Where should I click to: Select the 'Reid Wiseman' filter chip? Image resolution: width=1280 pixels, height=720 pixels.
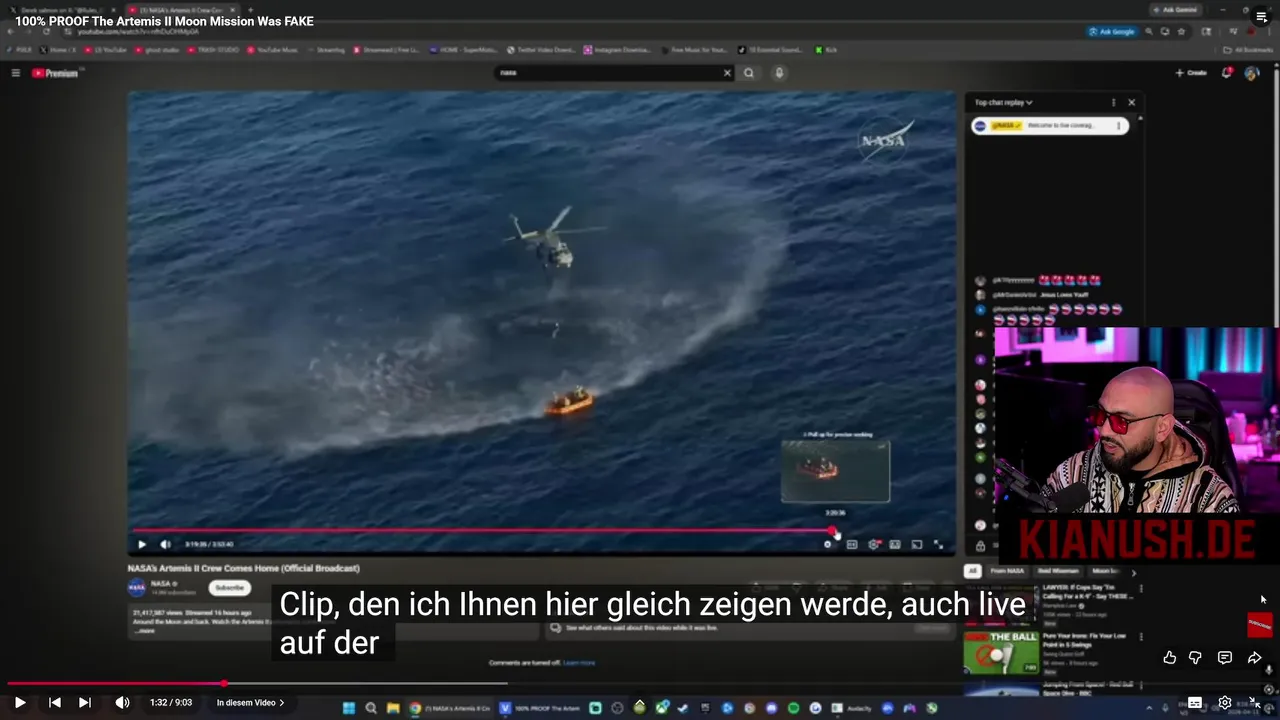click(x=1058, y=571)
